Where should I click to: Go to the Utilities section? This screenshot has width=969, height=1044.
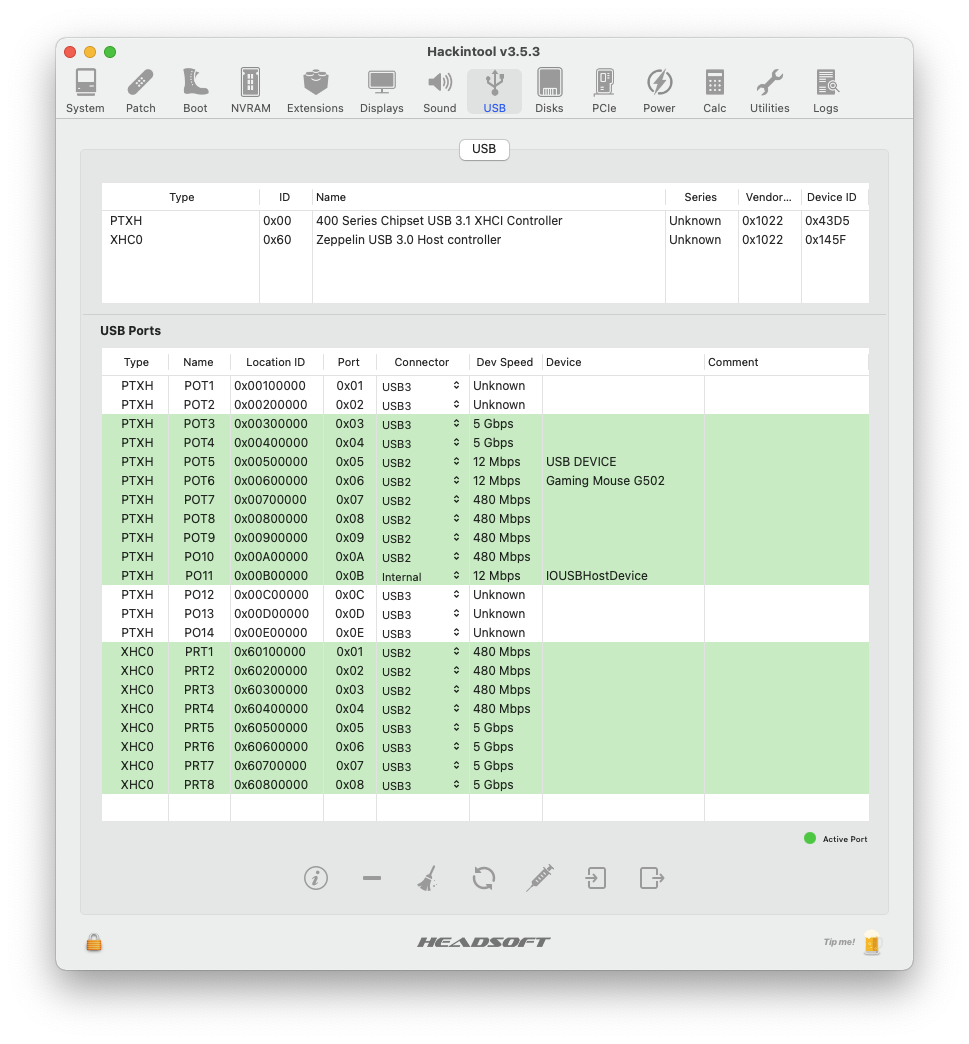click(769, 91)
